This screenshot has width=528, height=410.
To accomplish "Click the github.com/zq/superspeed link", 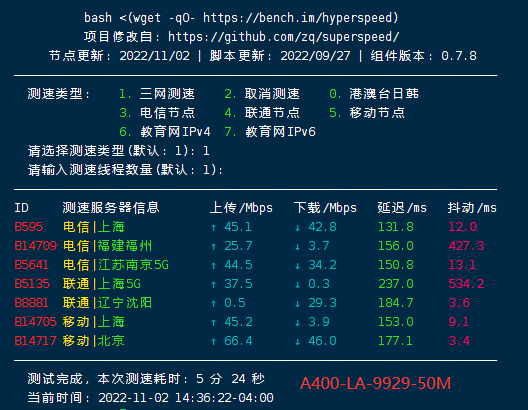I will tap(284, 37).
